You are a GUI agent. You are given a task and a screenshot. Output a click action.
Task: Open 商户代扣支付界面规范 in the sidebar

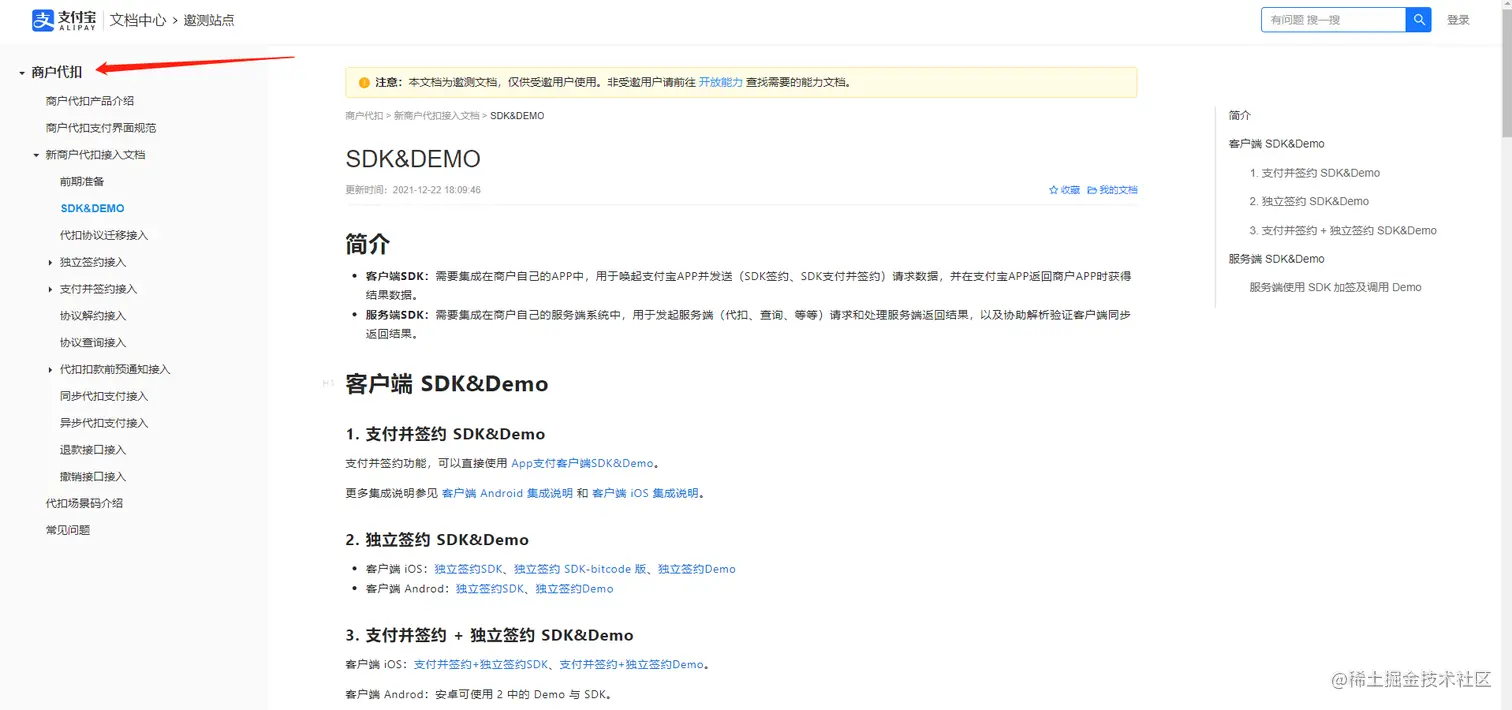point(101,128)
